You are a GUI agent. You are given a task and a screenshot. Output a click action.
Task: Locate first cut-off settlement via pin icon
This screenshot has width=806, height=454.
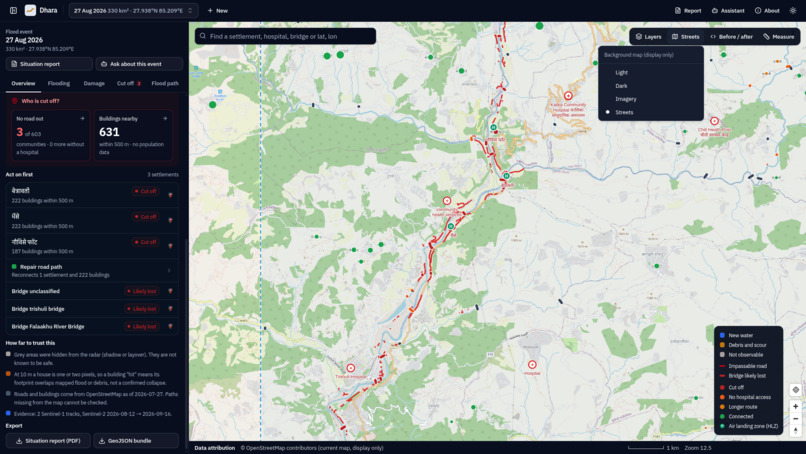tap(171, 195)
